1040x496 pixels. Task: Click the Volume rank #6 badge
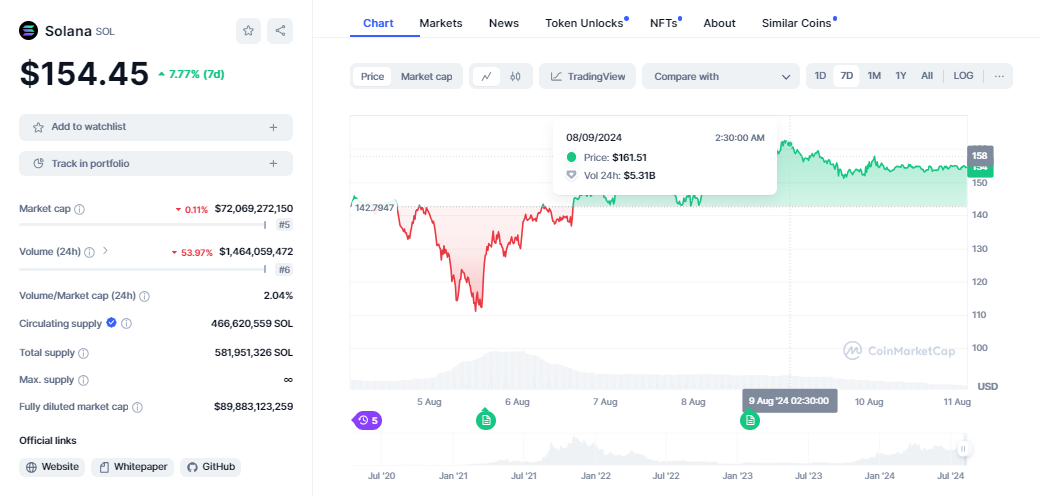[284, 269]
